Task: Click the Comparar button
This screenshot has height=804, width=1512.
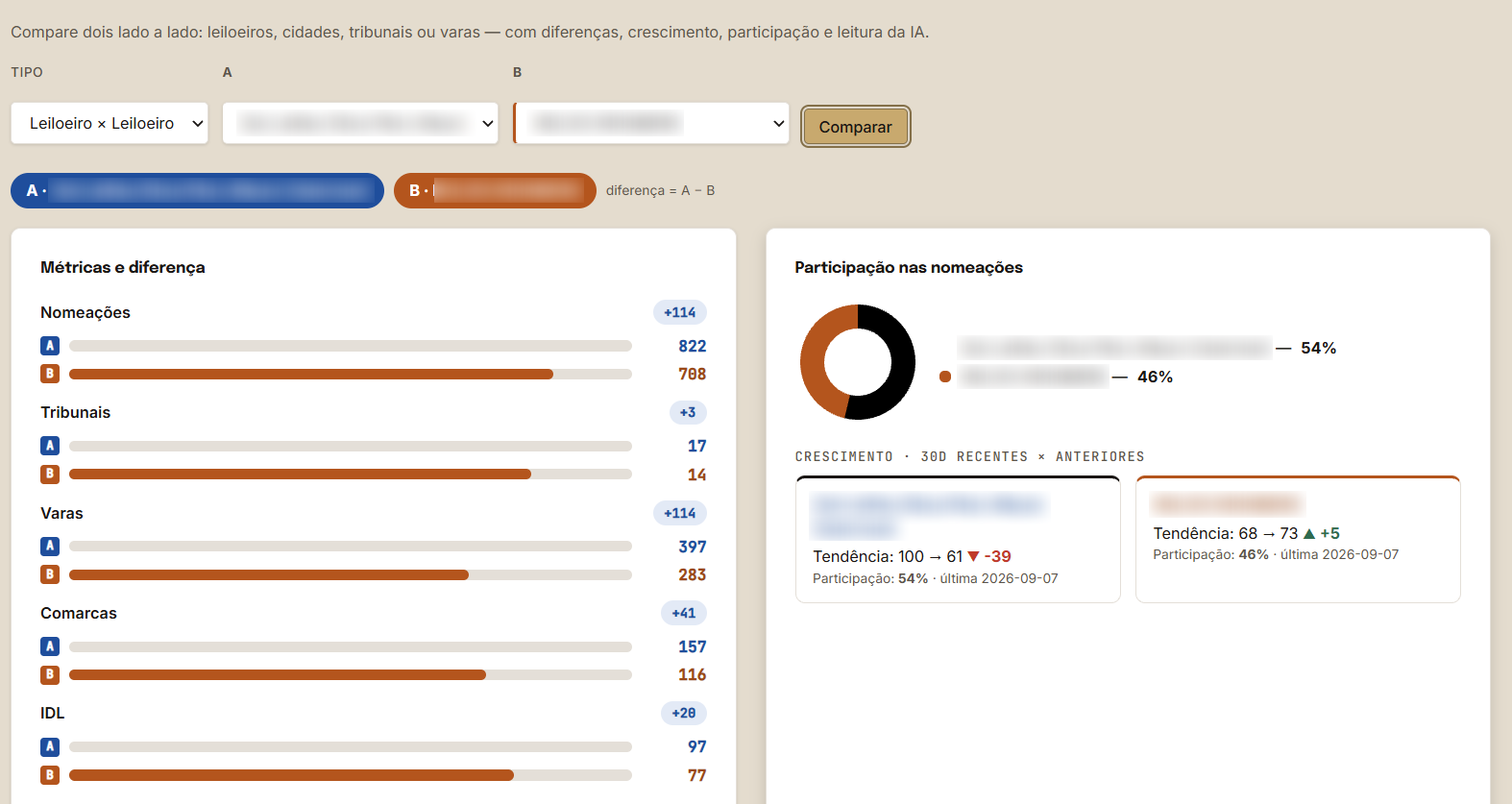Action: (855, 127)
